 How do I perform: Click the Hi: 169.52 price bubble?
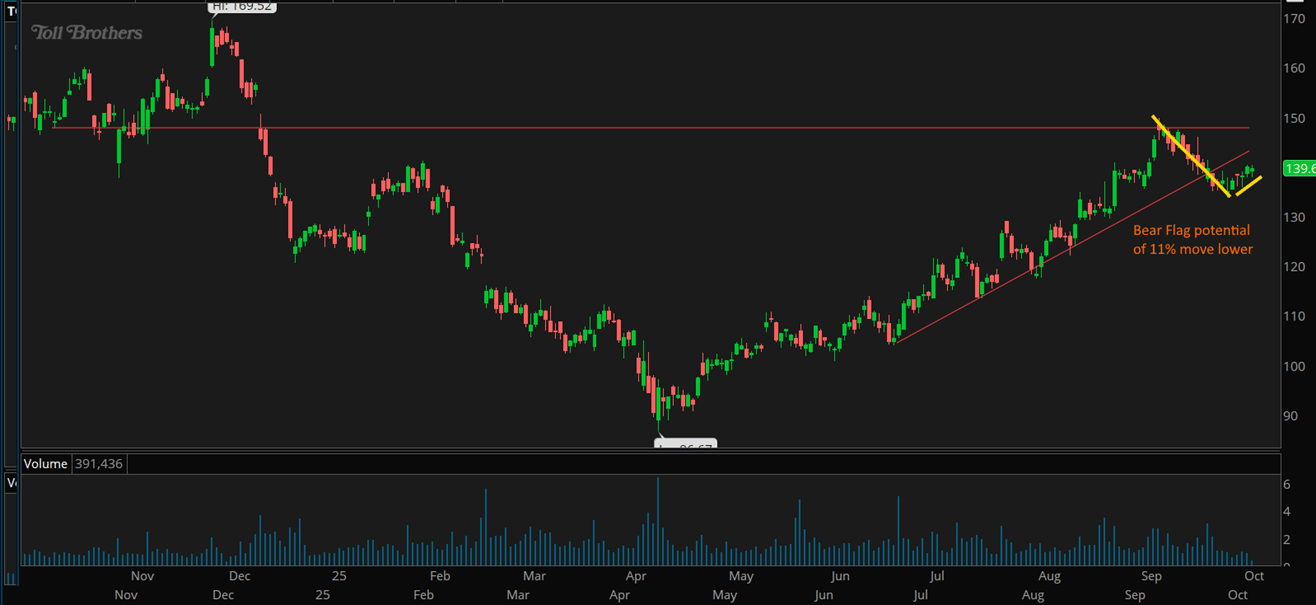[x=242, y=6]
